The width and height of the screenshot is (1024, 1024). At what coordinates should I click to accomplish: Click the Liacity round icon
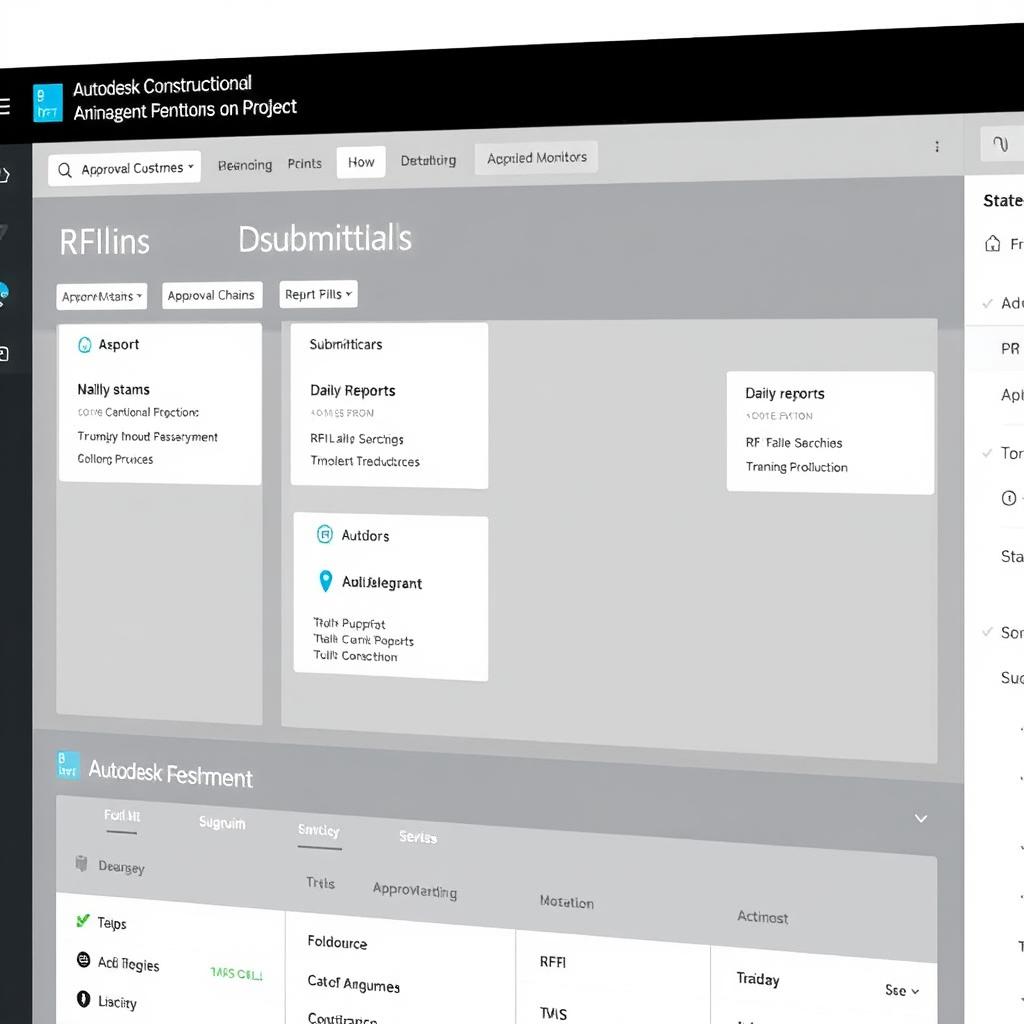pyautogui.click(x=84, y=999)
